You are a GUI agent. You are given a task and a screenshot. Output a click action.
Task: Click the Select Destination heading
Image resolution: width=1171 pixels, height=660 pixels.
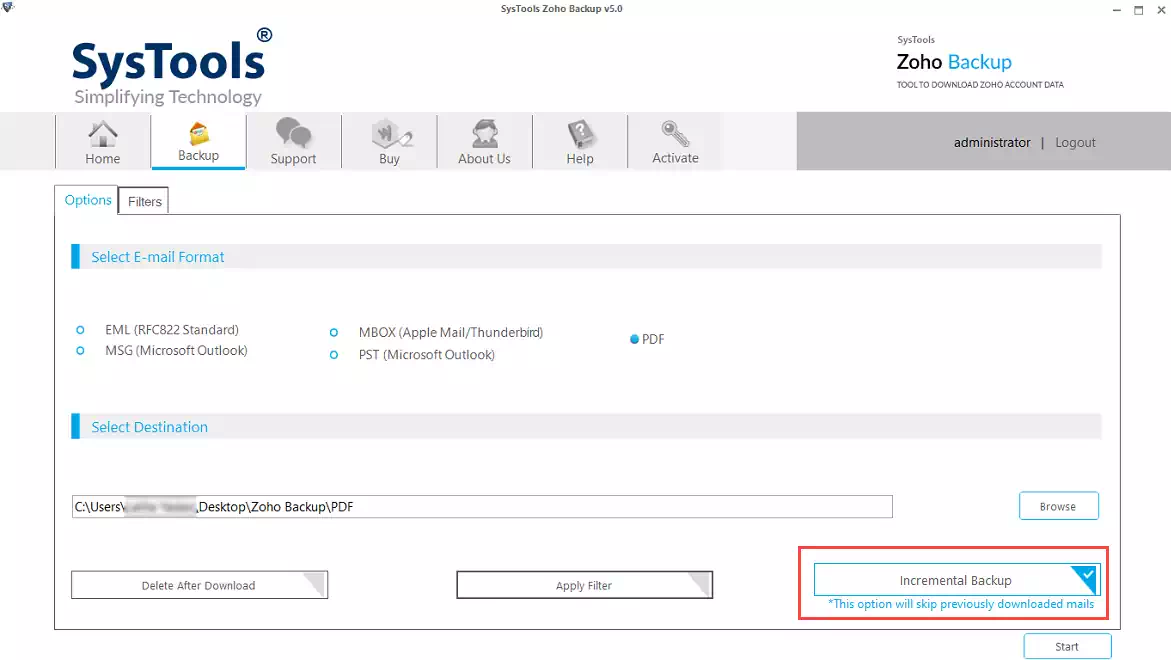149,427
